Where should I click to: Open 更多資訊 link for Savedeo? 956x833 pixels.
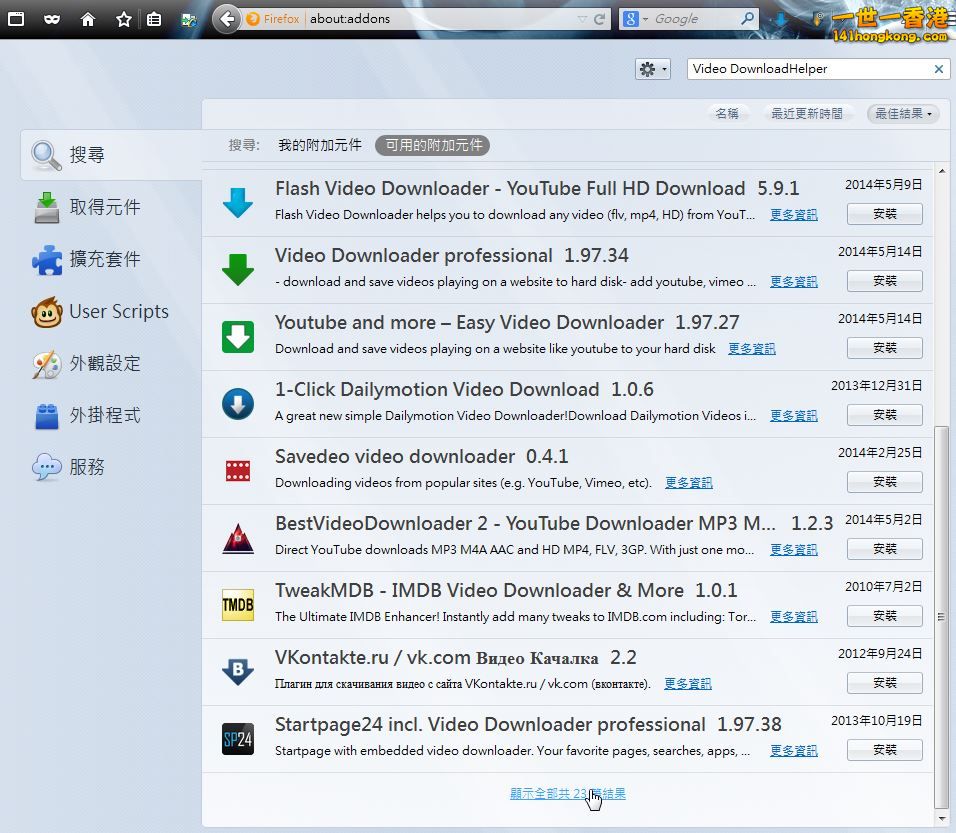tap(688, 483)
